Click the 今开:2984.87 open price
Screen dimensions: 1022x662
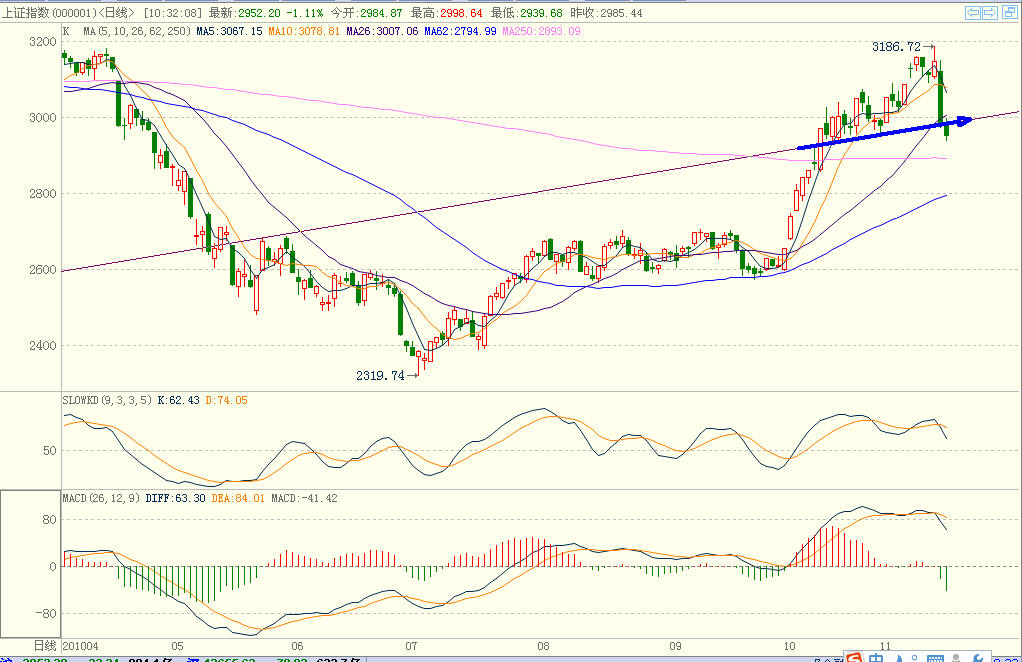pos(366,13)
